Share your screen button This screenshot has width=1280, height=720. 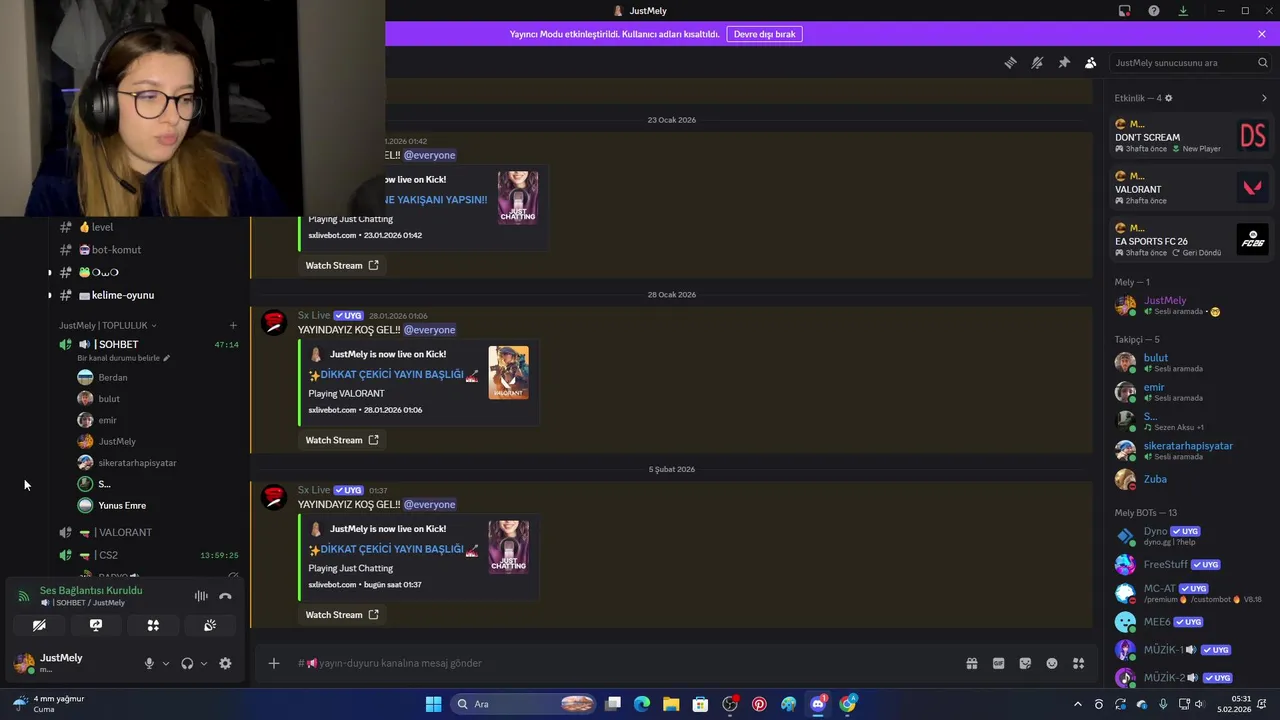(x=96, y=625)
